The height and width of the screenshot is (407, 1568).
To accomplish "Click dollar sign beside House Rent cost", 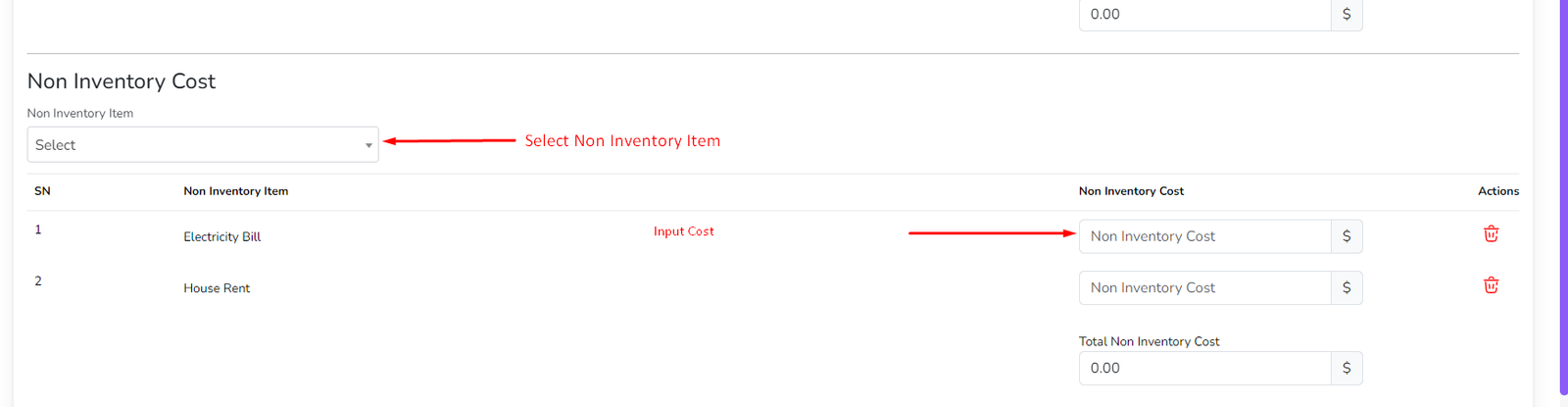I will pyautogui.click(x=1347, y=287).
